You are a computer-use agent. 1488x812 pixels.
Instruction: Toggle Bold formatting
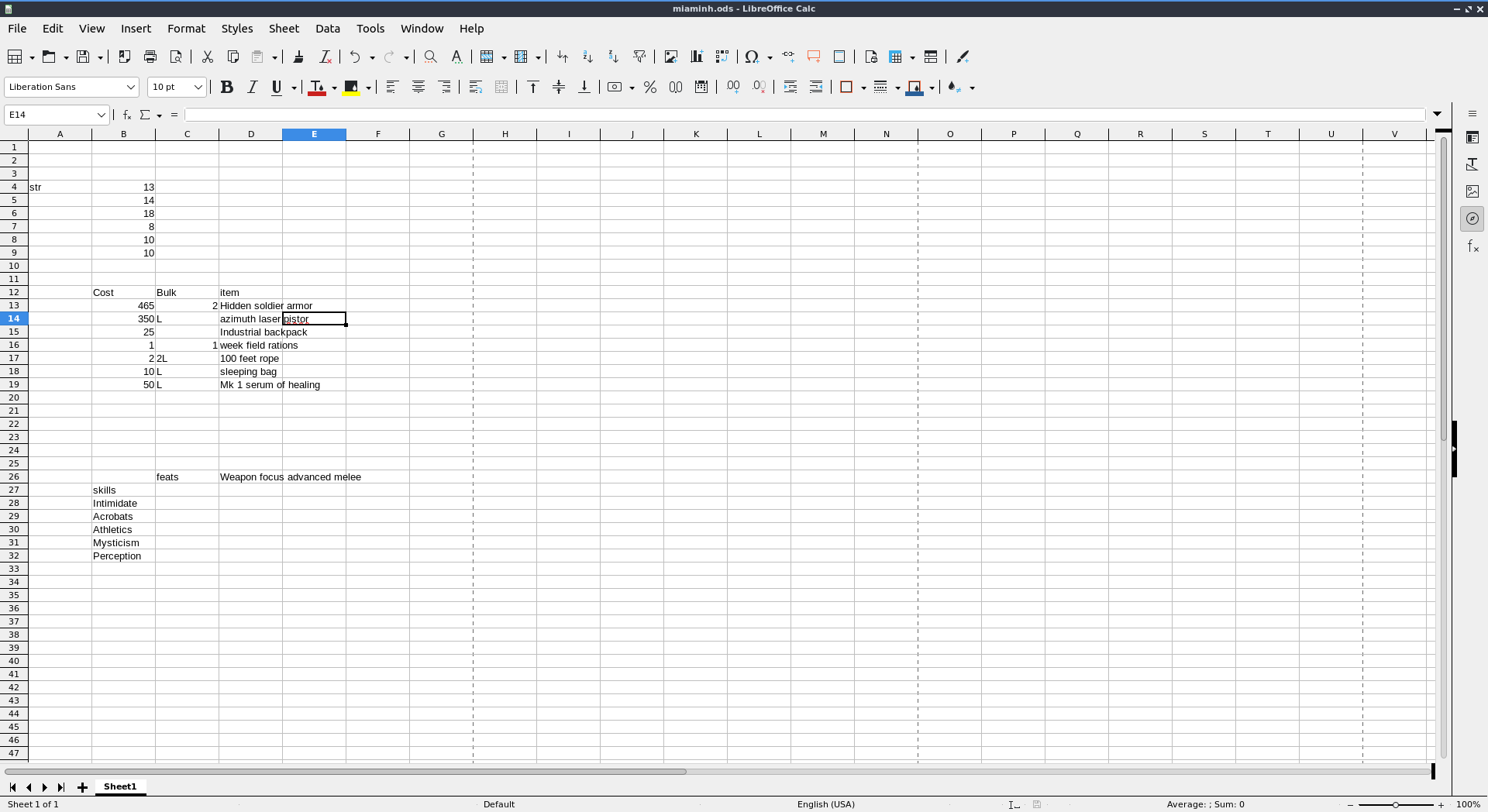tap(226, 87)
